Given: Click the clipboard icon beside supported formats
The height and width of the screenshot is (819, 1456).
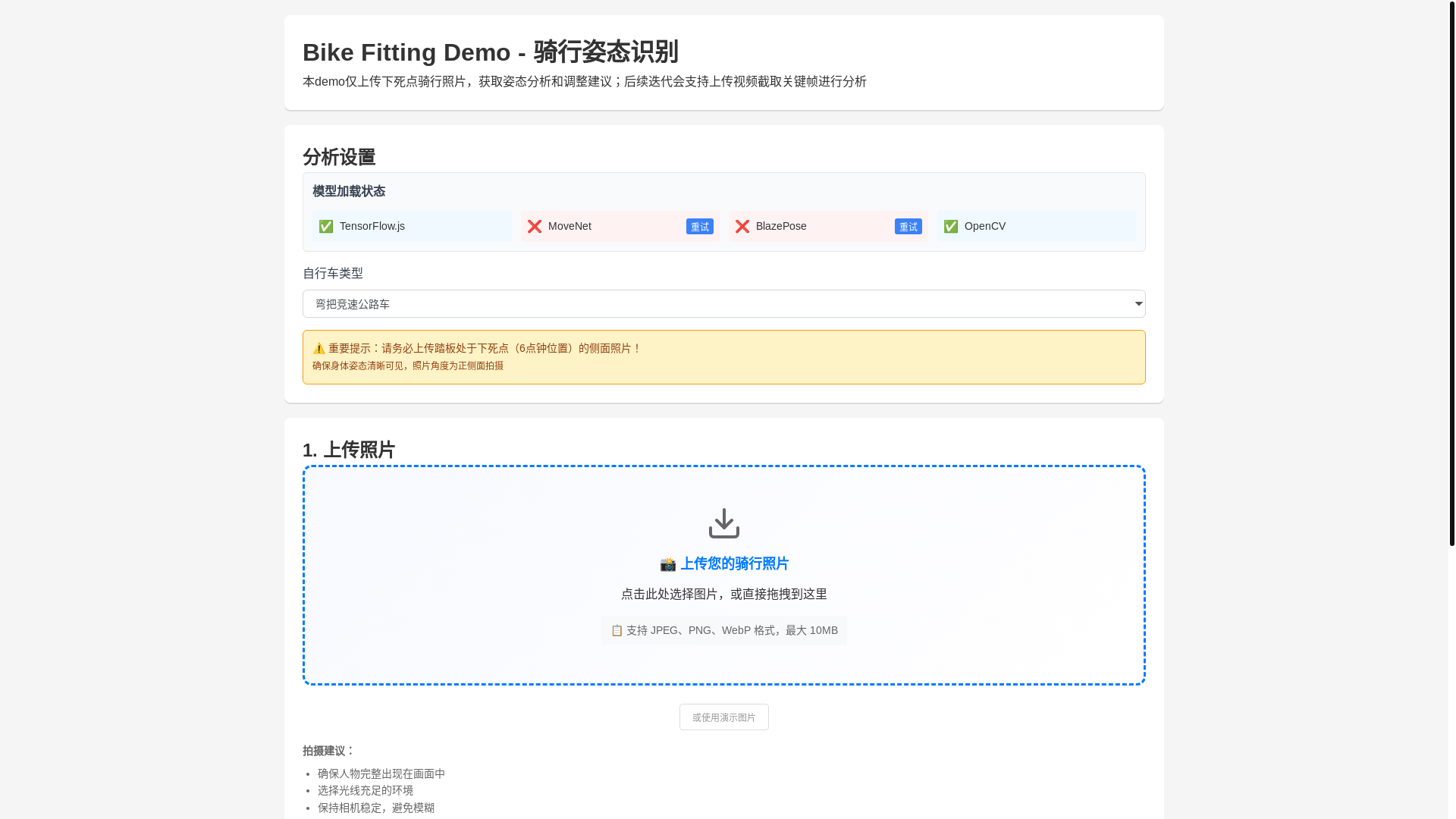Looking at the screenshot, I should (617, 631).
